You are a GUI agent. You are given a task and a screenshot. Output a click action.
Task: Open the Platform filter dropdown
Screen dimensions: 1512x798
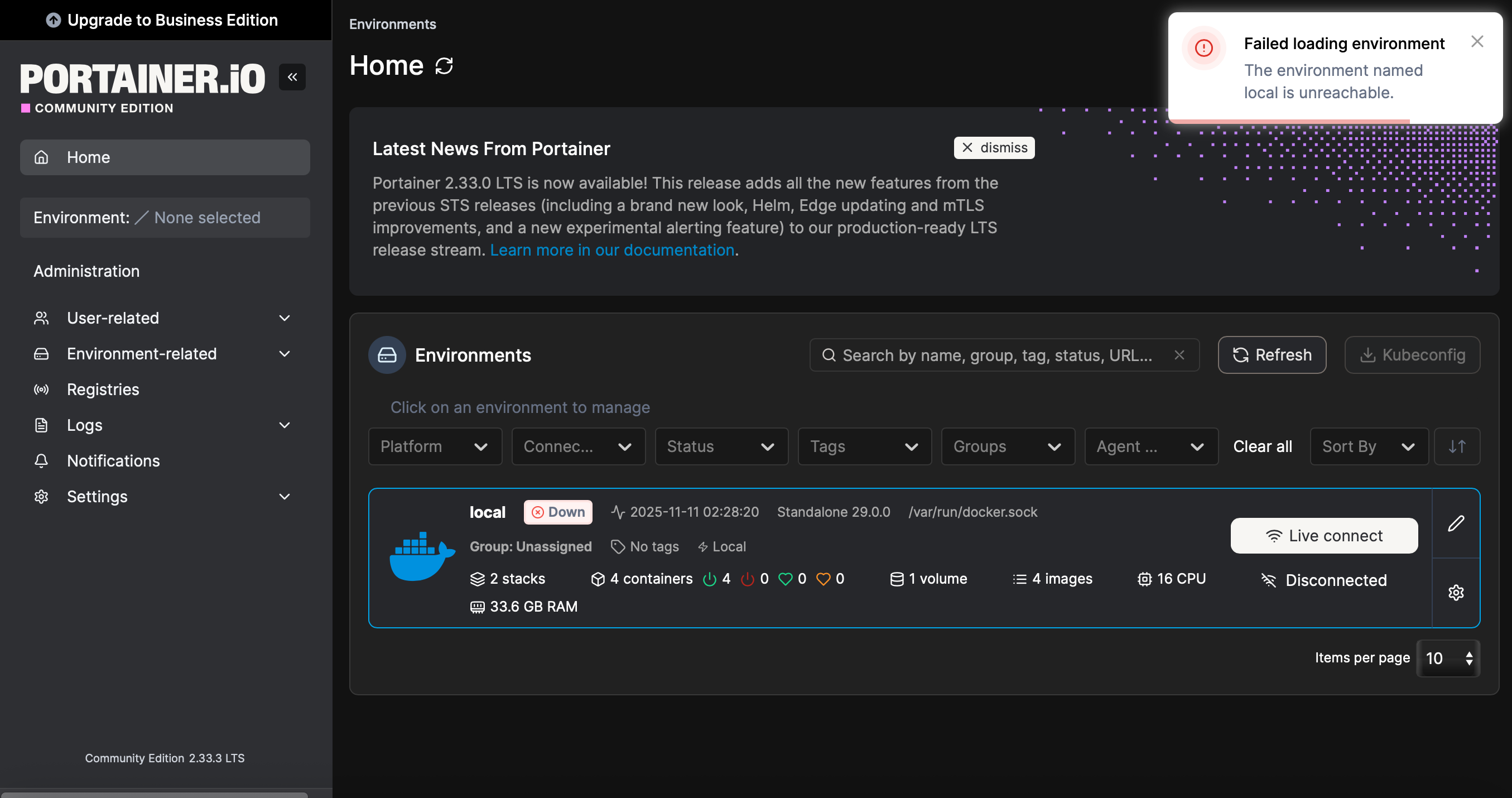pos(434,446)
